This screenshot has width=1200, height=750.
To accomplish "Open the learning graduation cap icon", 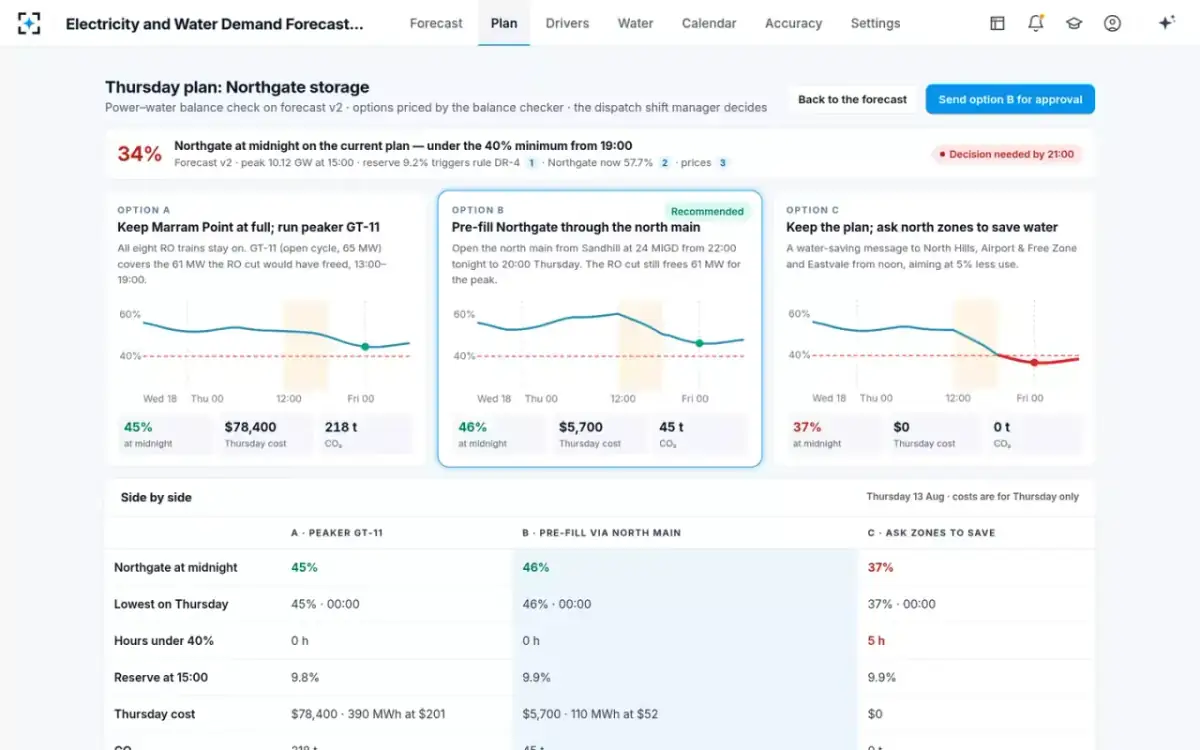I will [x=1074, y=23].
